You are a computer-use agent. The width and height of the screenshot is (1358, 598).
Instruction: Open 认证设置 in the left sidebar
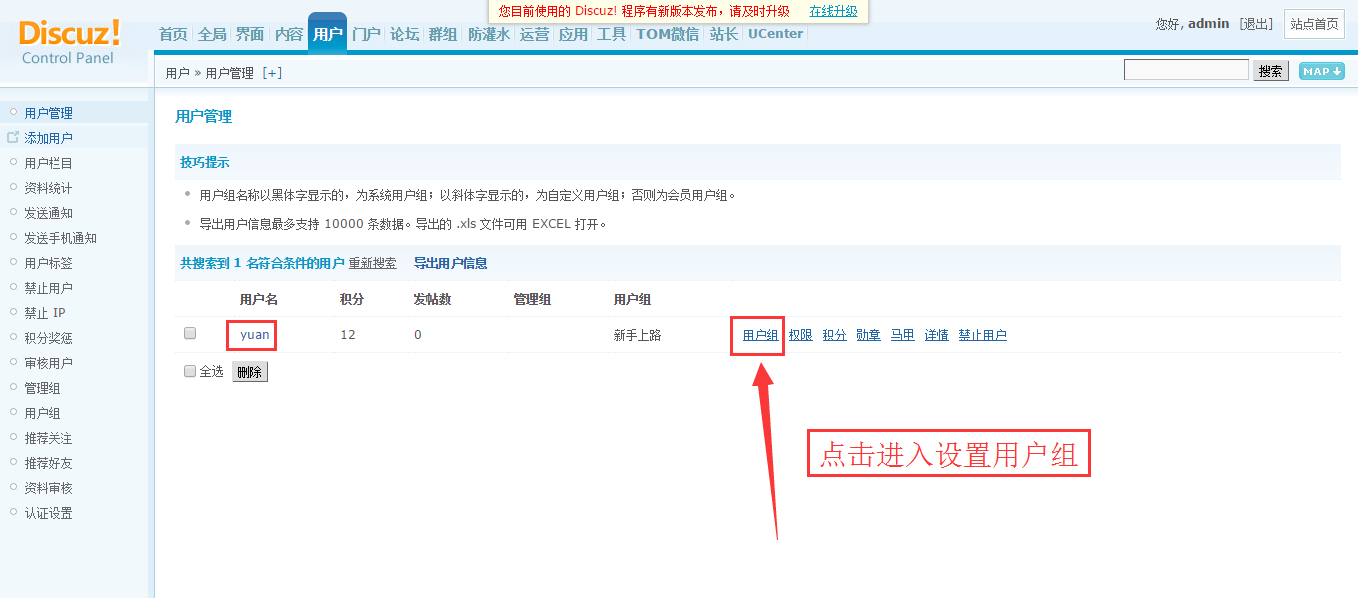(48, 513)
